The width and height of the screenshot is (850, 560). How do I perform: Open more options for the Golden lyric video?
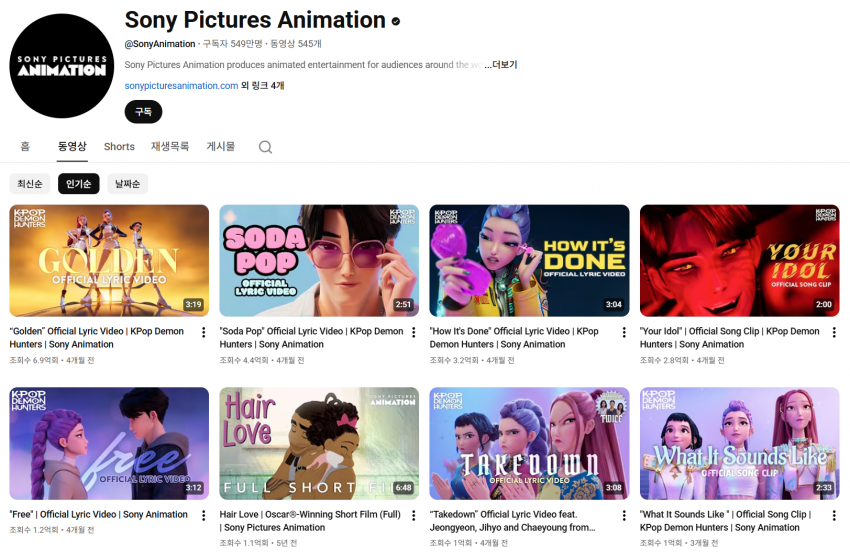click(x=203, y=332)
